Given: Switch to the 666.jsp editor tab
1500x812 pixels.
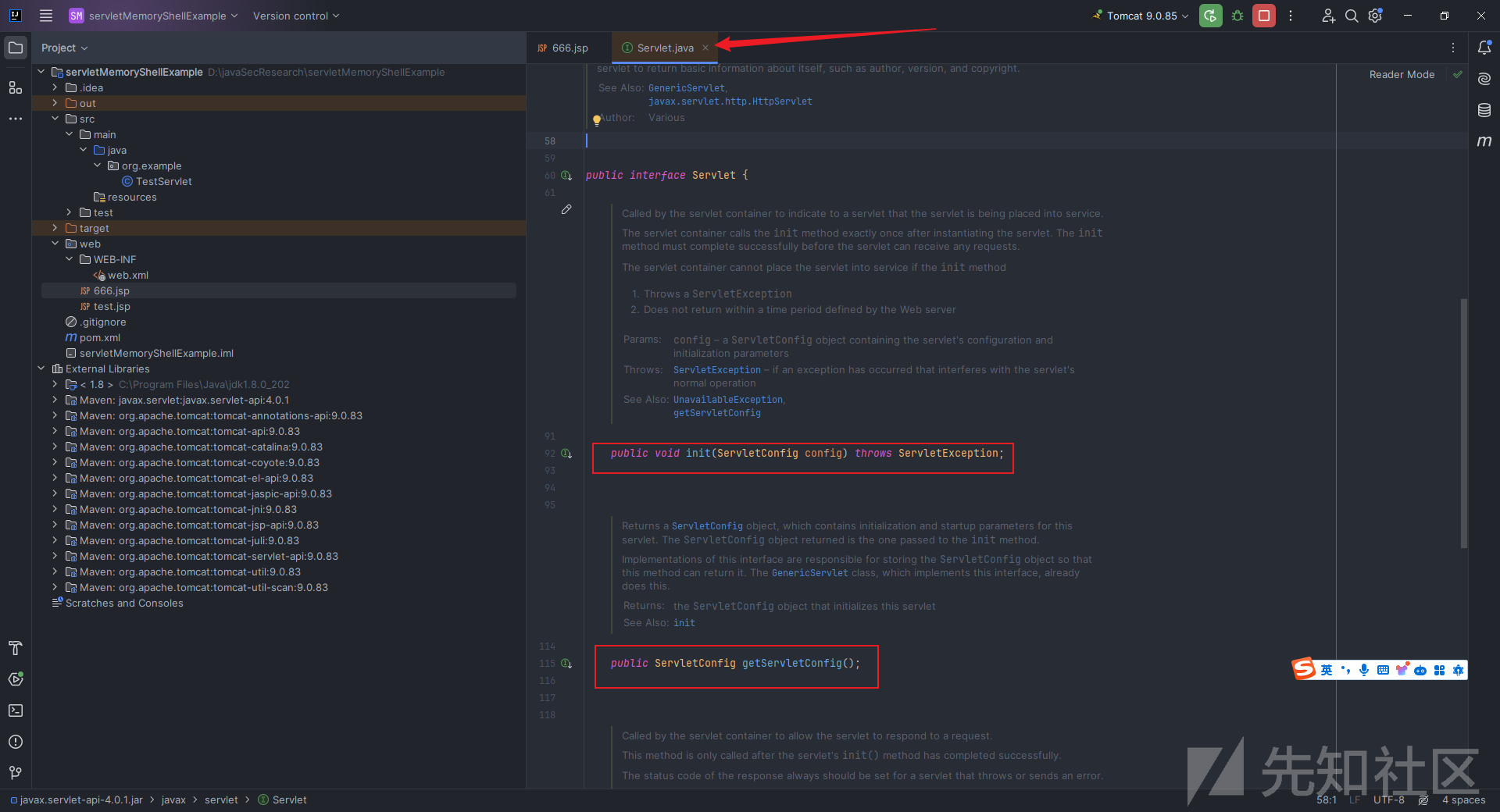Looking at the screenshot, I should (563, 48).
